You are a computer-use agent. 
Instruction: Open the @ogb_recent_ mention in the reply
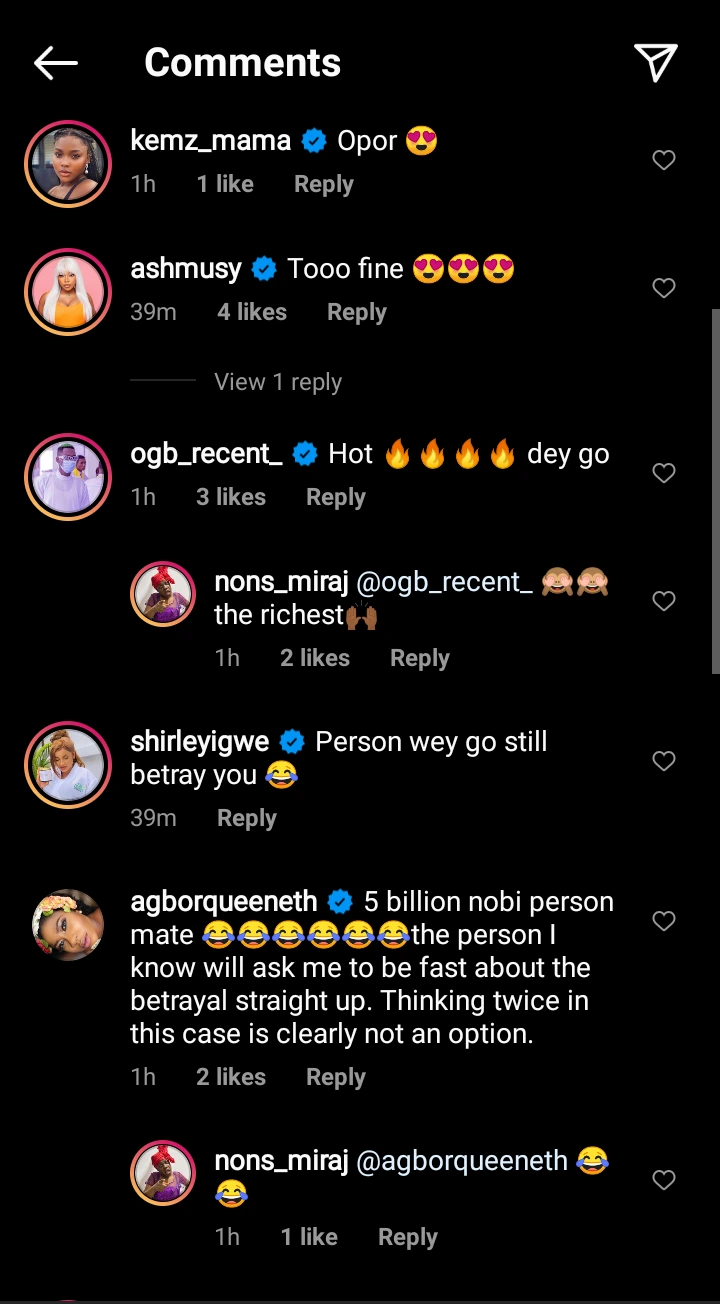pos(444,583)
